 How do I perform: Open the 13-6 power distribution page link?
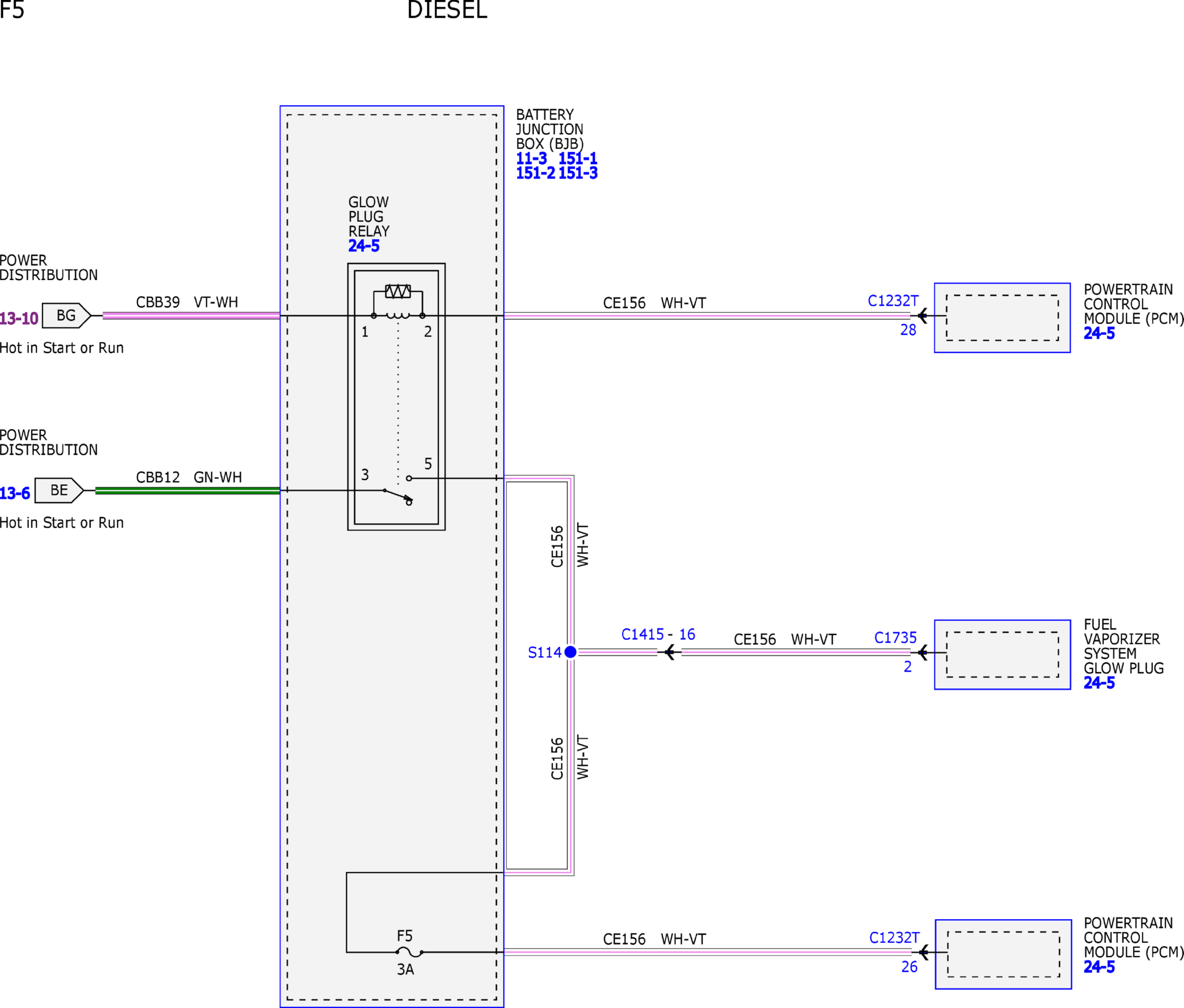point(15,493)
